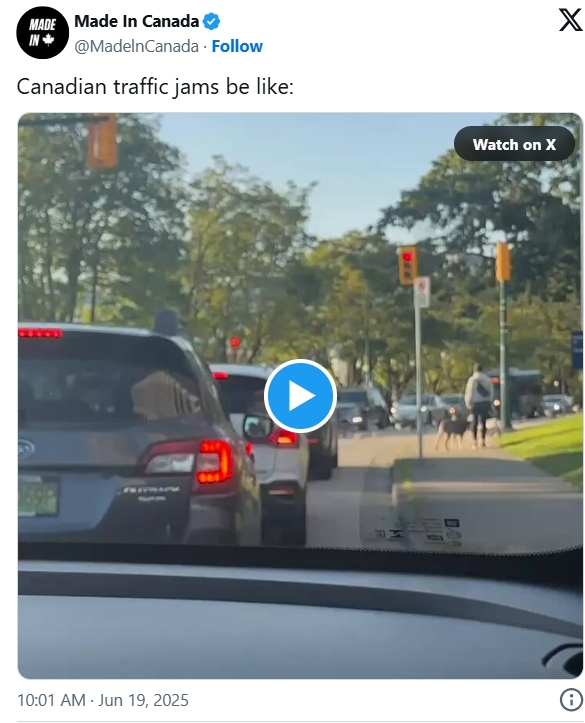This screenshot has width=585, height=723.
Task: Click the Made In Canada display name
Action: point(136,21)
